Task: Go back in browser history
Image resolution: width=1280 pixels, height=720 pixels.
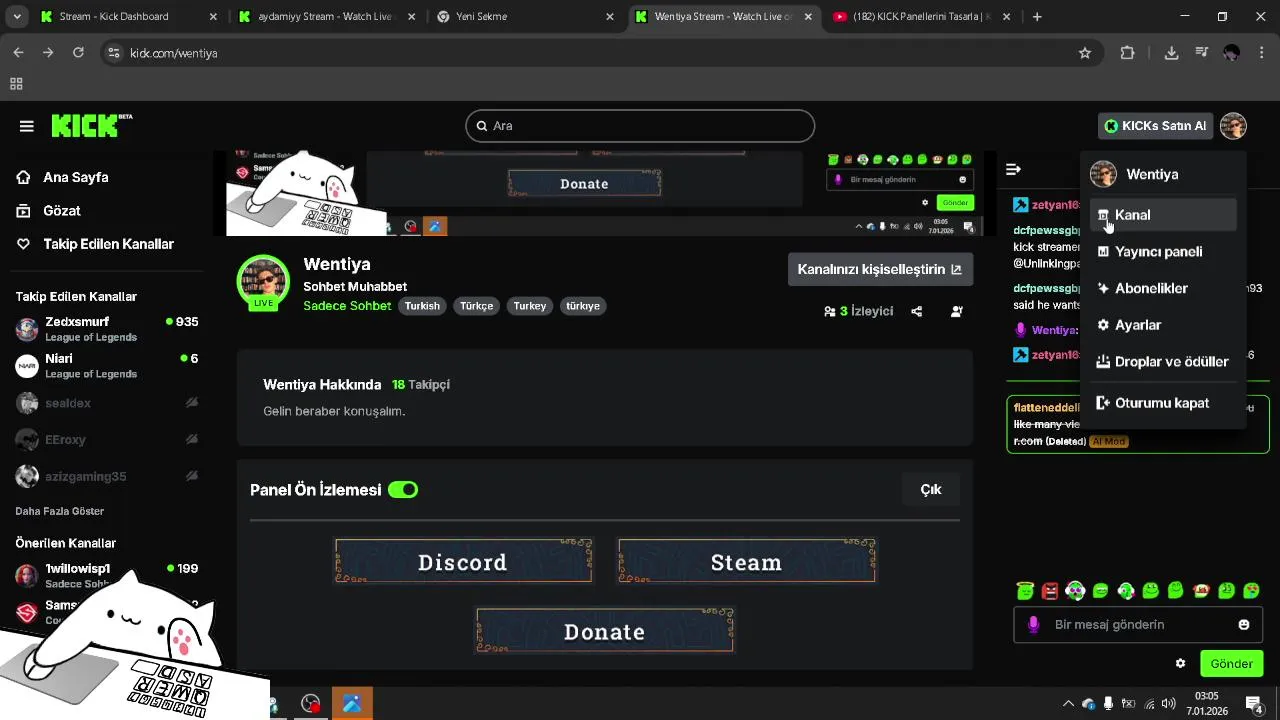Action: 18,53
